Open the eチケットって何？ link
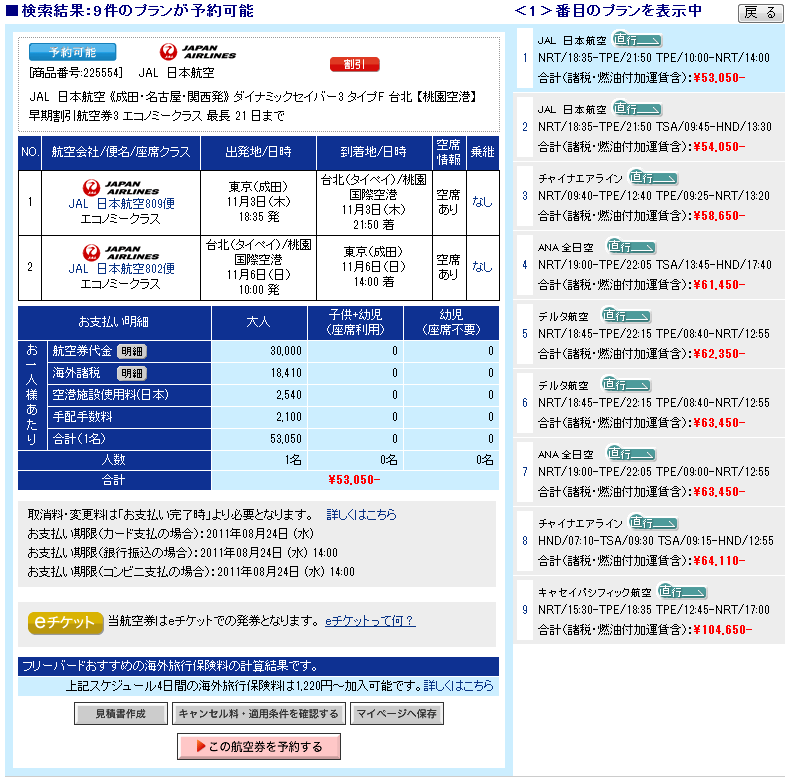This screenshot has width=792, height=777. point(370,620)
